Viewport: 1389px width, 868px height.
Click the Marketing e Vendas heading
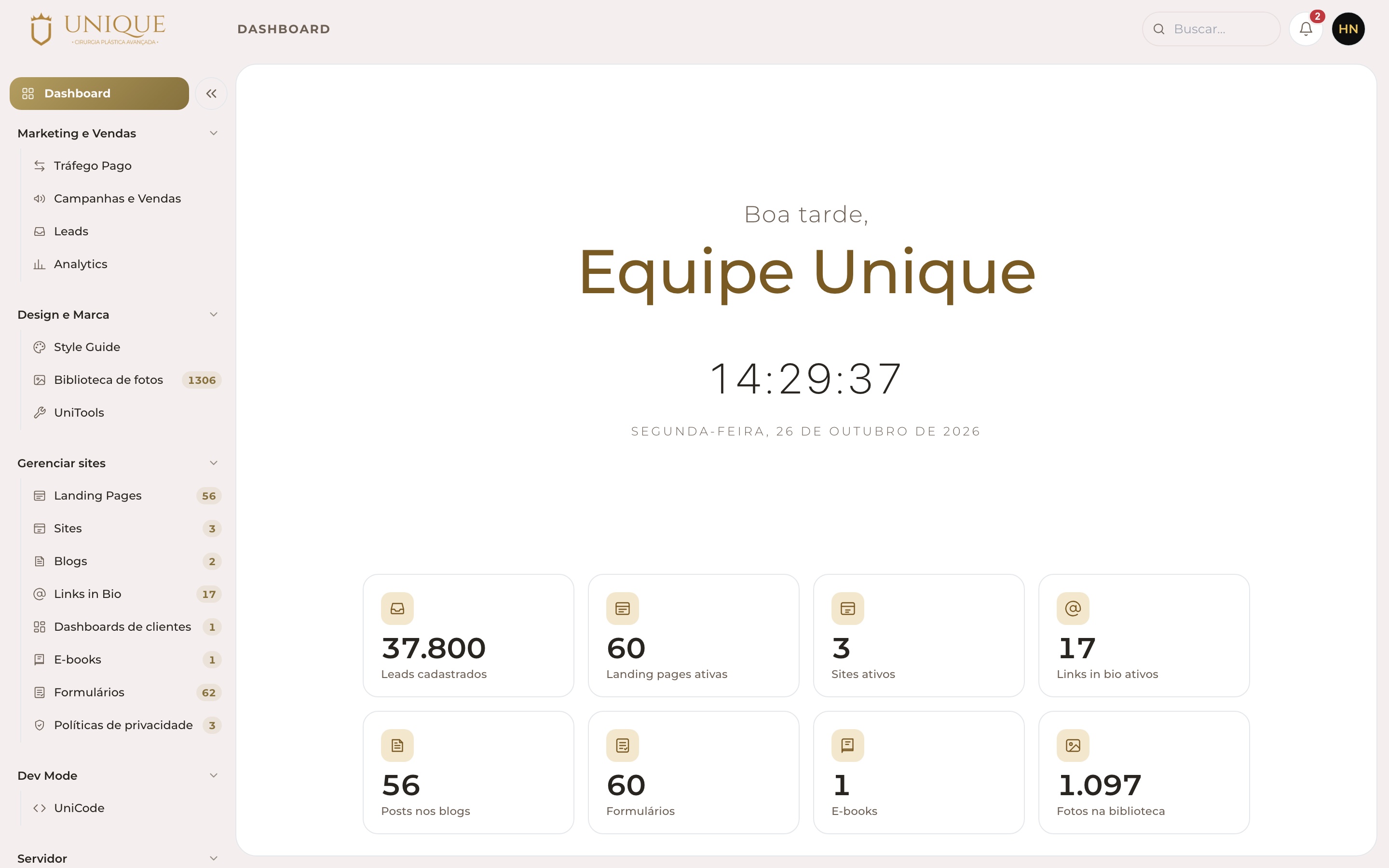click(x=77, y=133)
